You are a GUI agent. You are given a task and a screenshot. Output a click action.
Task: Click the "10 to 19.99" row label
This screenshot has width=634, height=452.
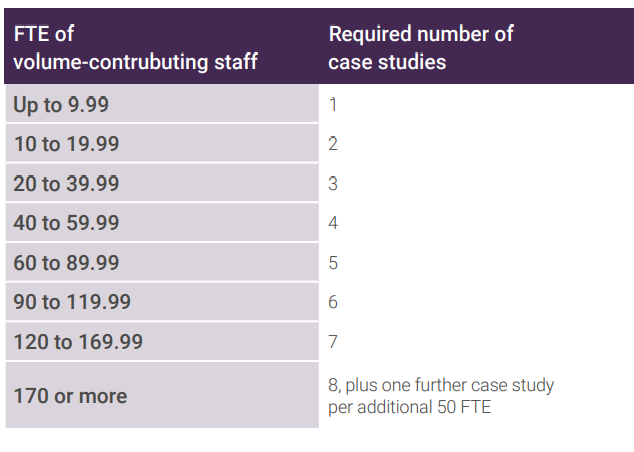coord(66,144)
